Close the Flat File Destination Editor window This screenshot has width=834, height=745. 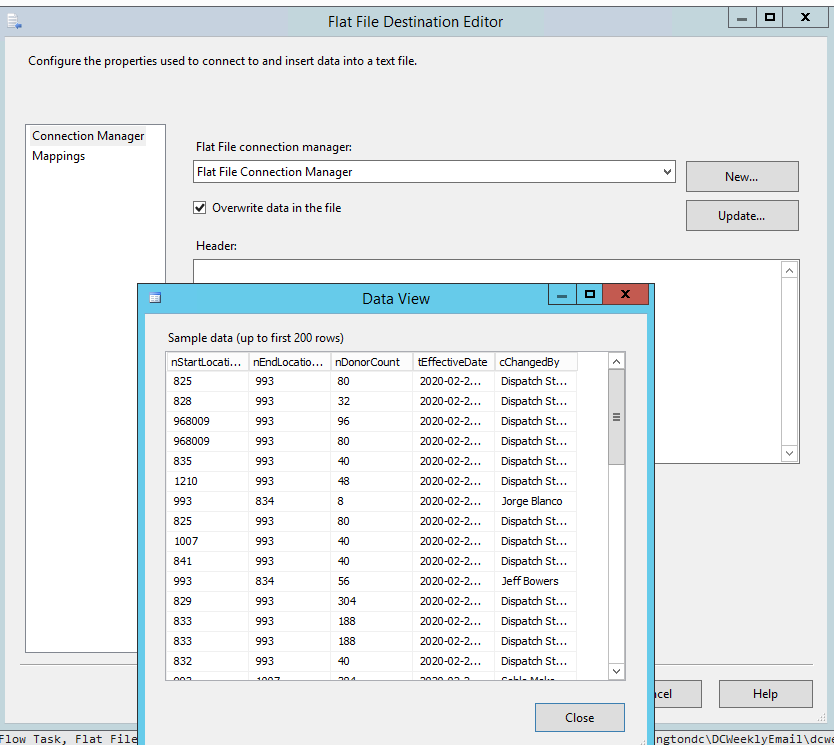pos(805,17)
